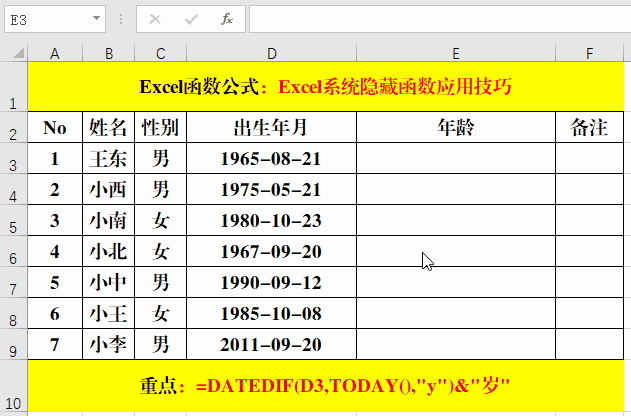The width and height of the screenshot is (631, 416).
Task: Click the 'No' header cell
Action: pos(55,127)
